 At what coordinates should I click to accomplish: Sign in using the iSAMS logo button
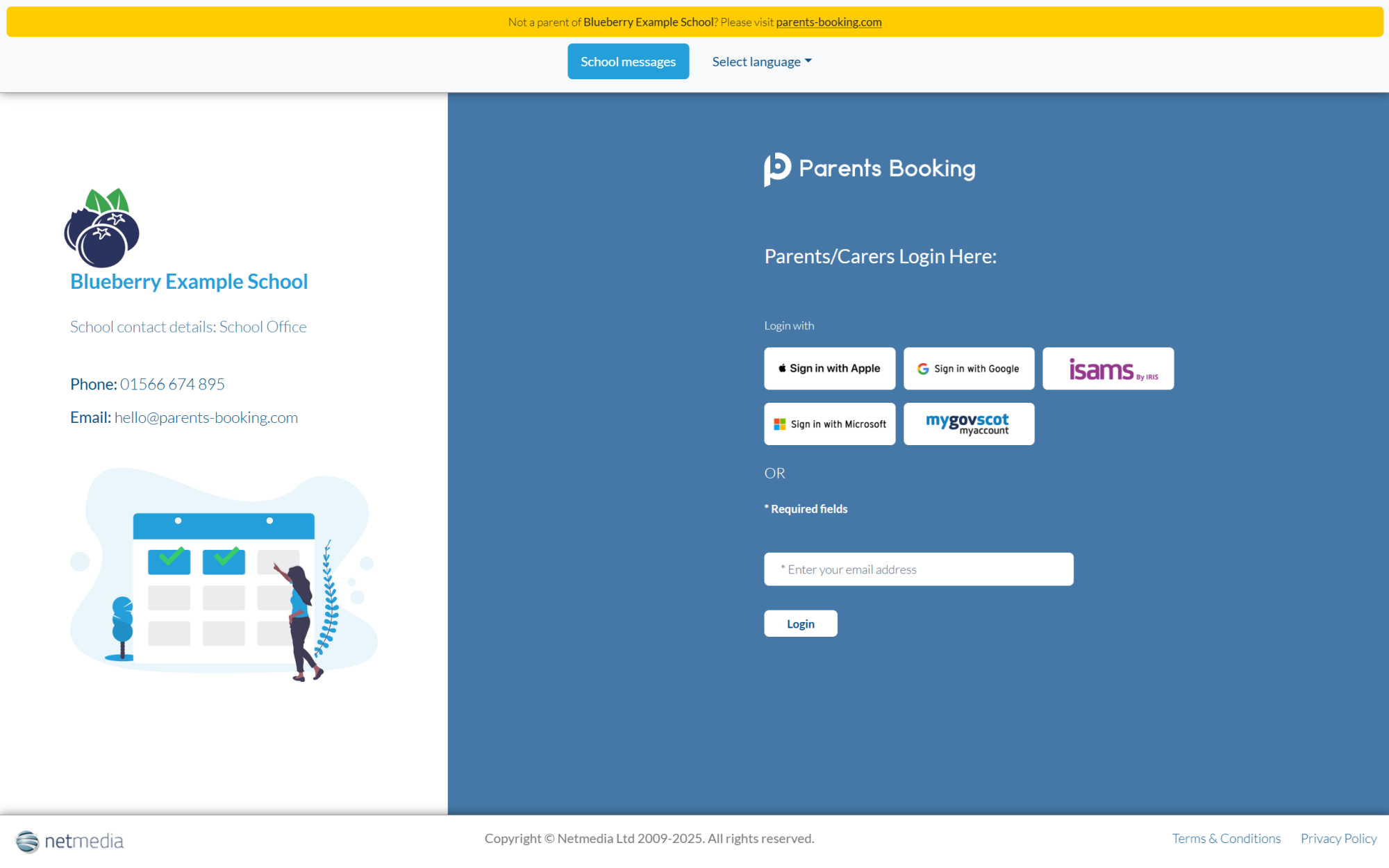[x=1108, y=369]
